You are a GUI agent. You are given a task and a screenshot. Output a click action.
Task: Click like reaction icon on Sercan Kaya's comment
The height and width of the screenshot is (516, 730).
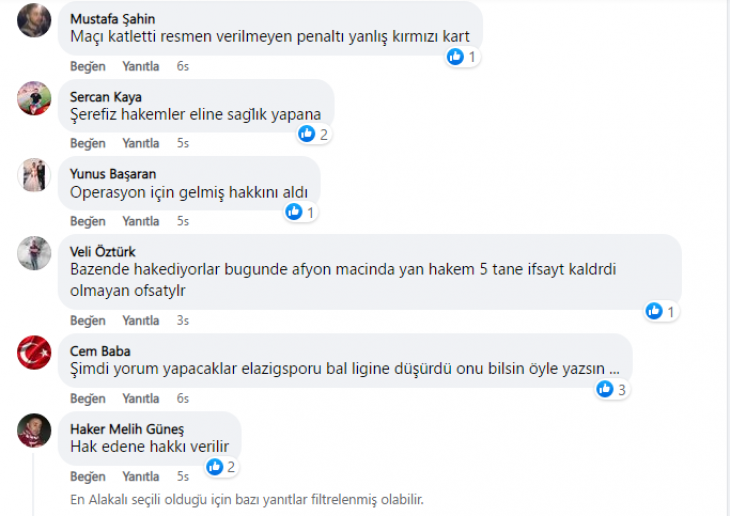click(x=309, y=133)
